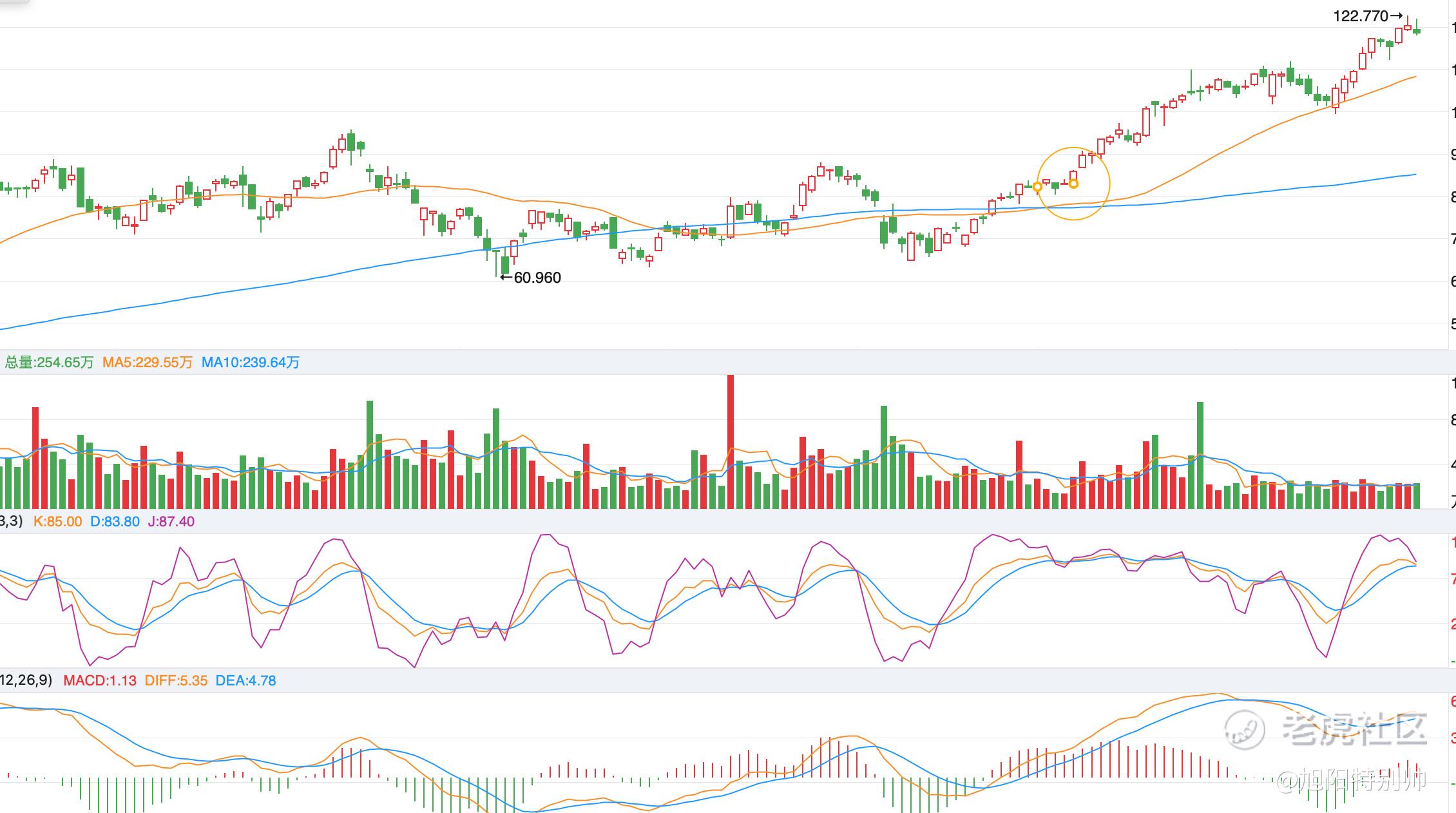The height and width of the screenshot is (813, 1456).
Task: Select the 总量:254.65万 volume label
Action: tap(50, 363)
